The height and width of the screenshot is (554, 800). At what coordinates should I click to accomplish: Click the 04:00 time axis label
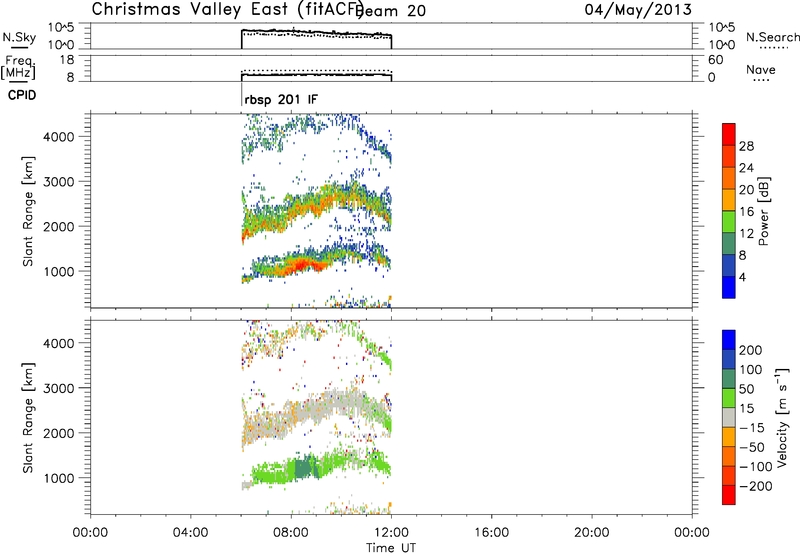(x=191, y=533)
